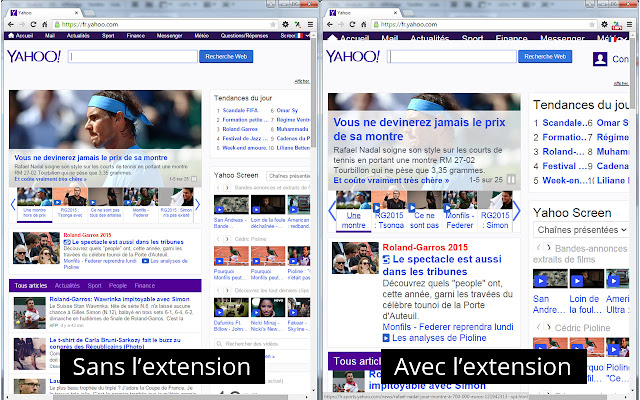The image size is (640, 400).
Task: Open Questions/Réponses in left window navbar
Action: tap(244, 36)
